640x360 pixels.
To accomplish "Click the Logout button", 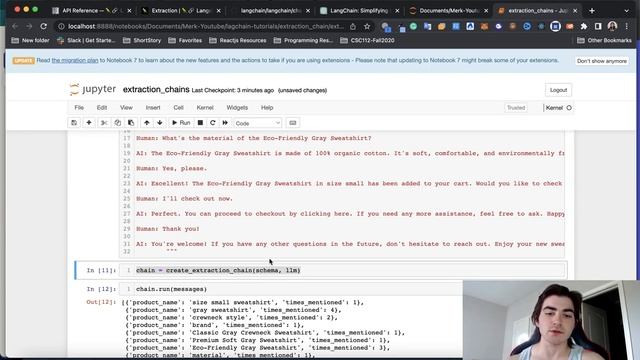I will tap(558, 90).
